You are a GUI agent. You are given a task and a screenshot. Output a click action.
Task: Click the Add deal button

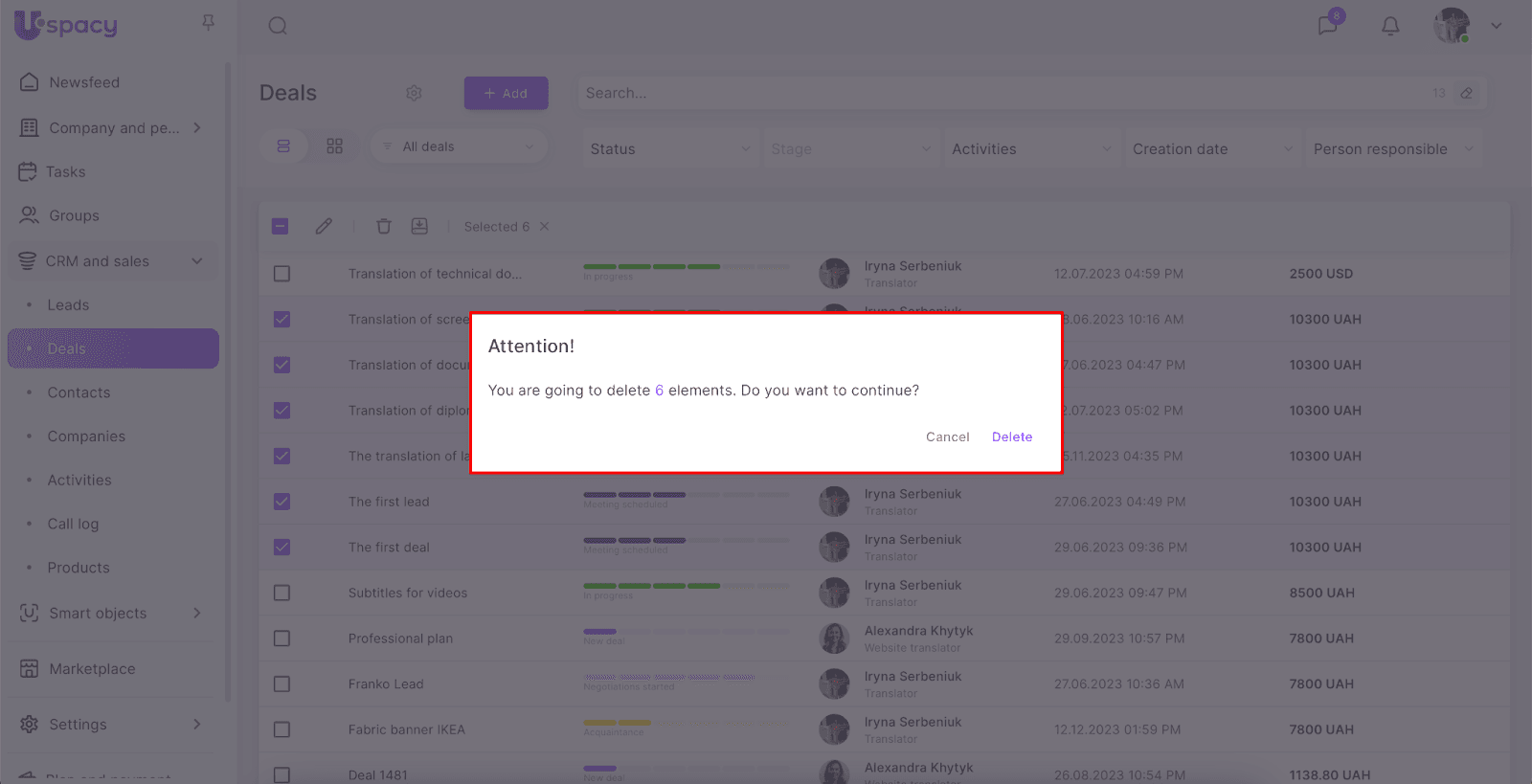pos(506,93)
